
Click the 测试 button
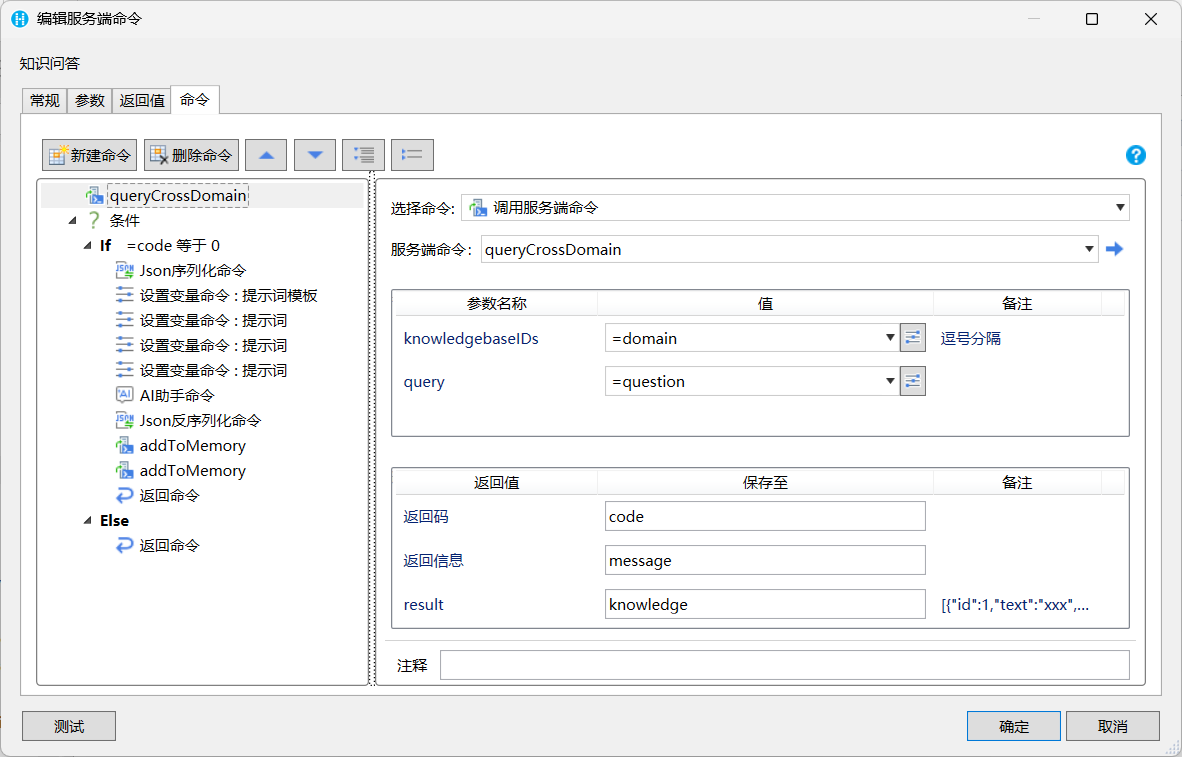coord(69,726)
